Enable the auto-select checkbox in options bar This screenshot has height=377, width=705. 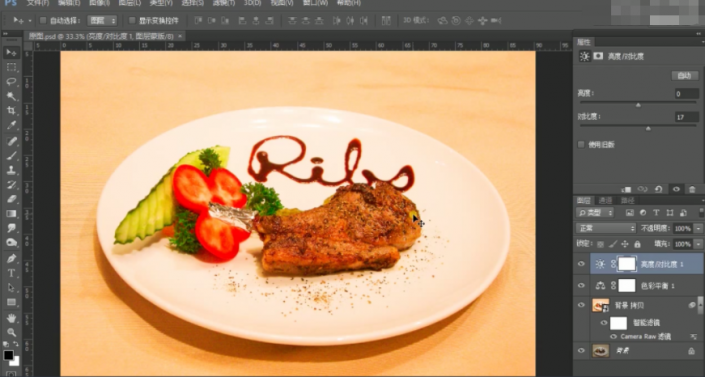click(x=43, y=20)
